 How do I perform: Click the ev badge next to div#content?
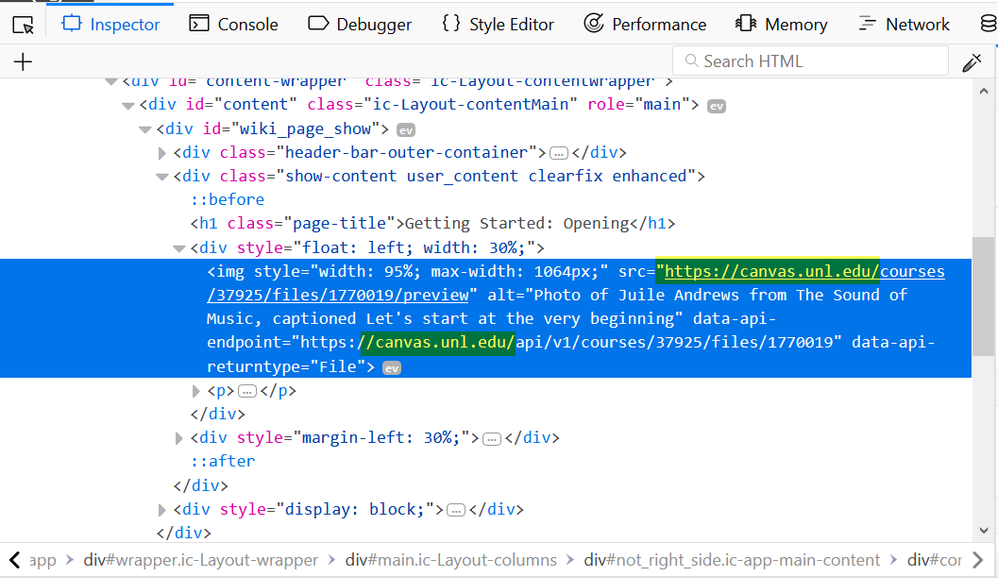pos(716,105)
